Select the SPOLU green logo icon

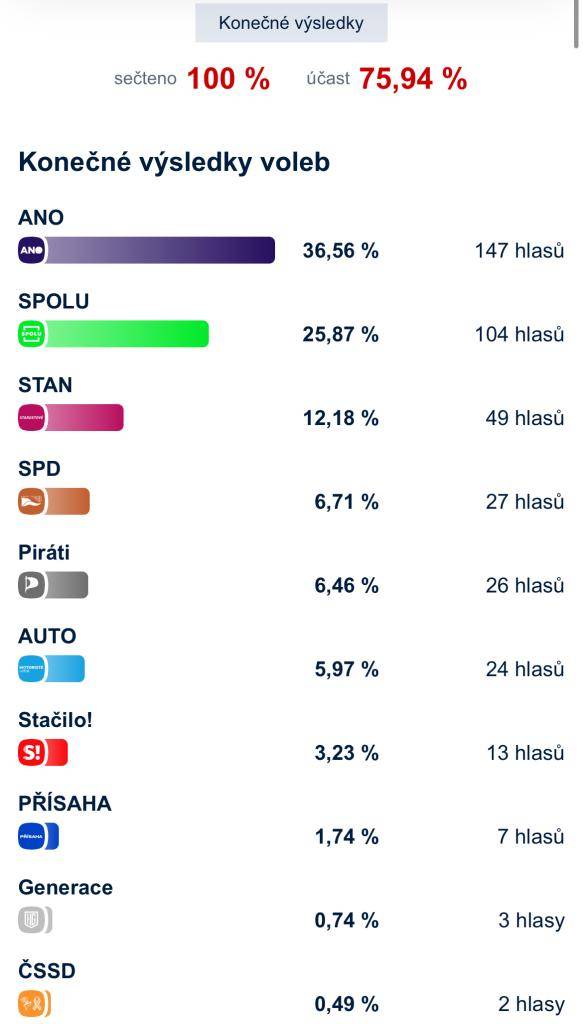click(30, 334)
